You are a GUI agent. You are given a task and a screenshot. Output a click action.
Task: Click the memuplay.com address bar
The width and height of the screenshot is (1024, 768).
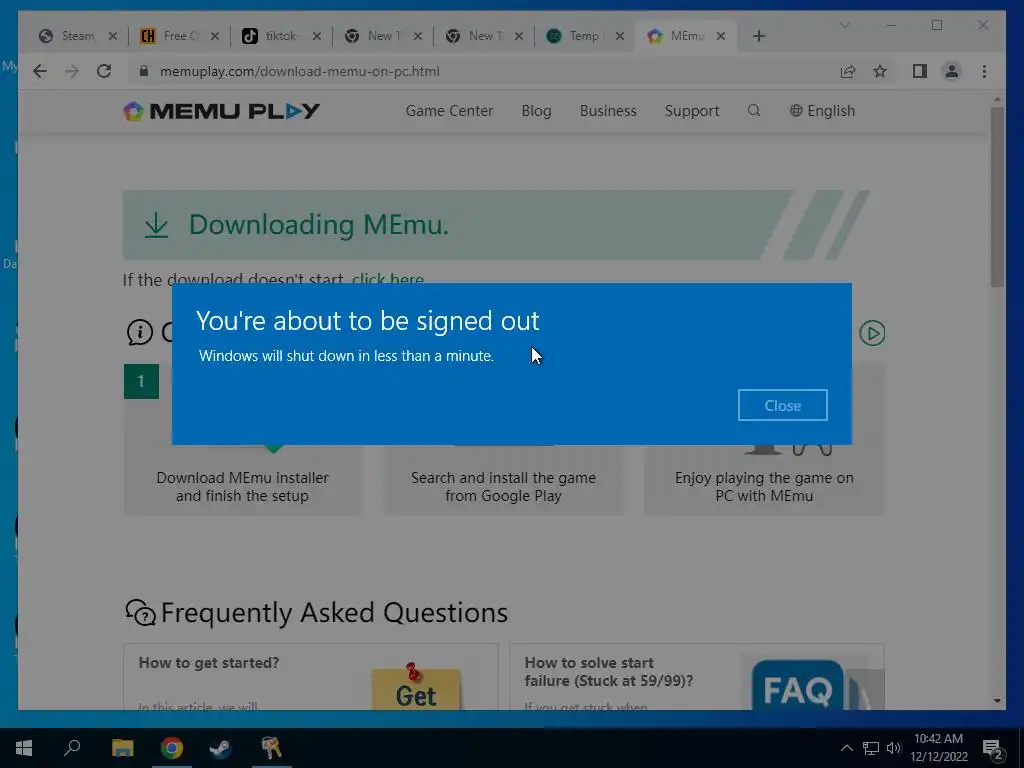point(483,71)
